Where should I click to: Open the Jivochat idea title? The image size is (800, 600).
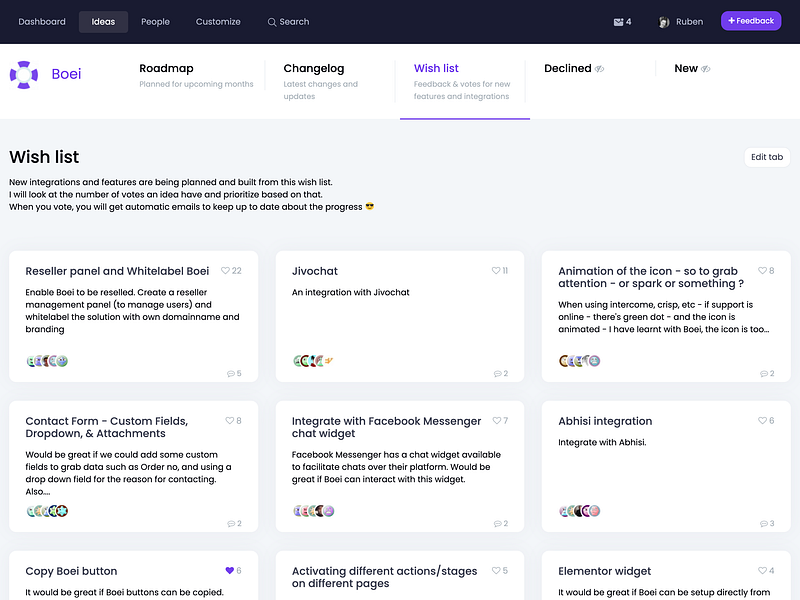pos(315,271)
